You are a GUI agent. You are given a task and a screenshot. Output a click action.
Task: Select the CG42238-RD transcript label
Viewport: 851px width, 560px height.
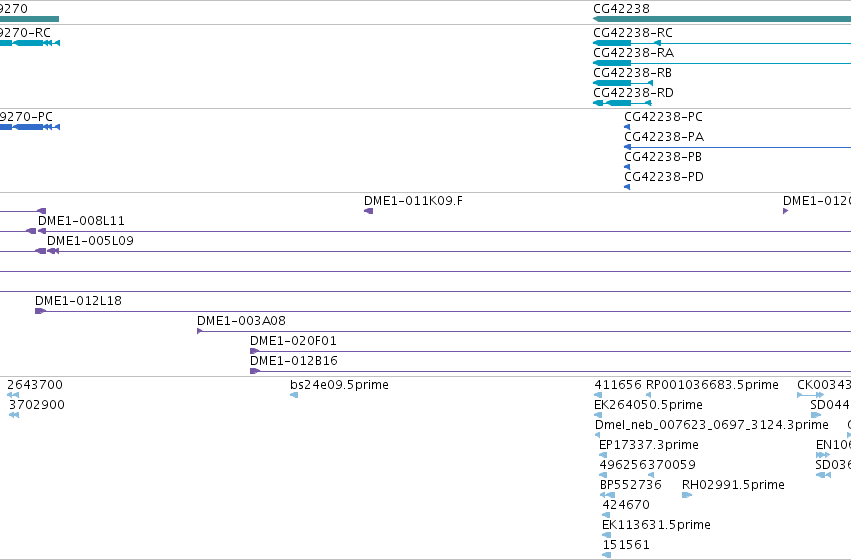[x=633, y=93]
